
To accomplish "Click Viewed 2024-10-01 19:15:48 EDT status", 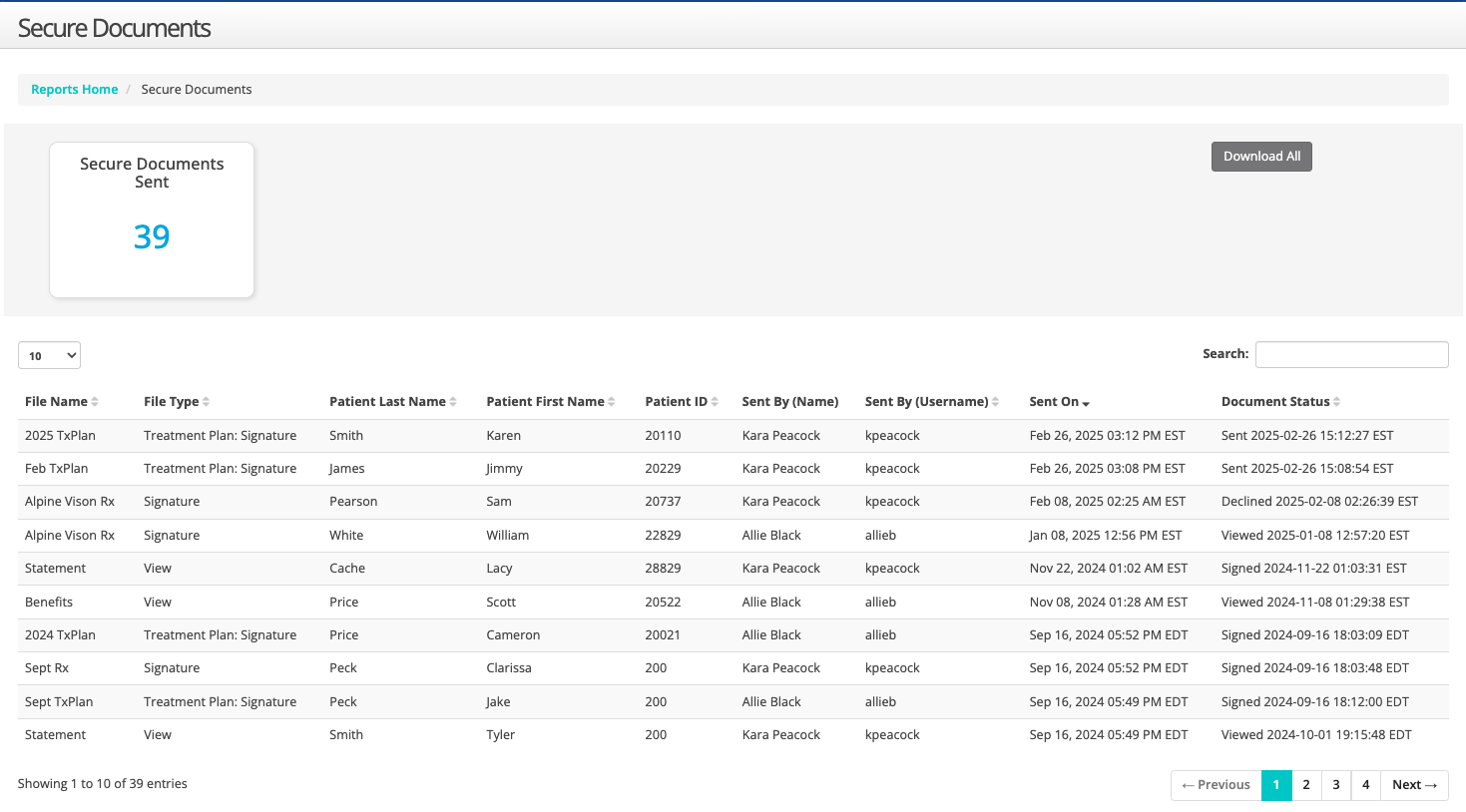I will (1316, 735).
